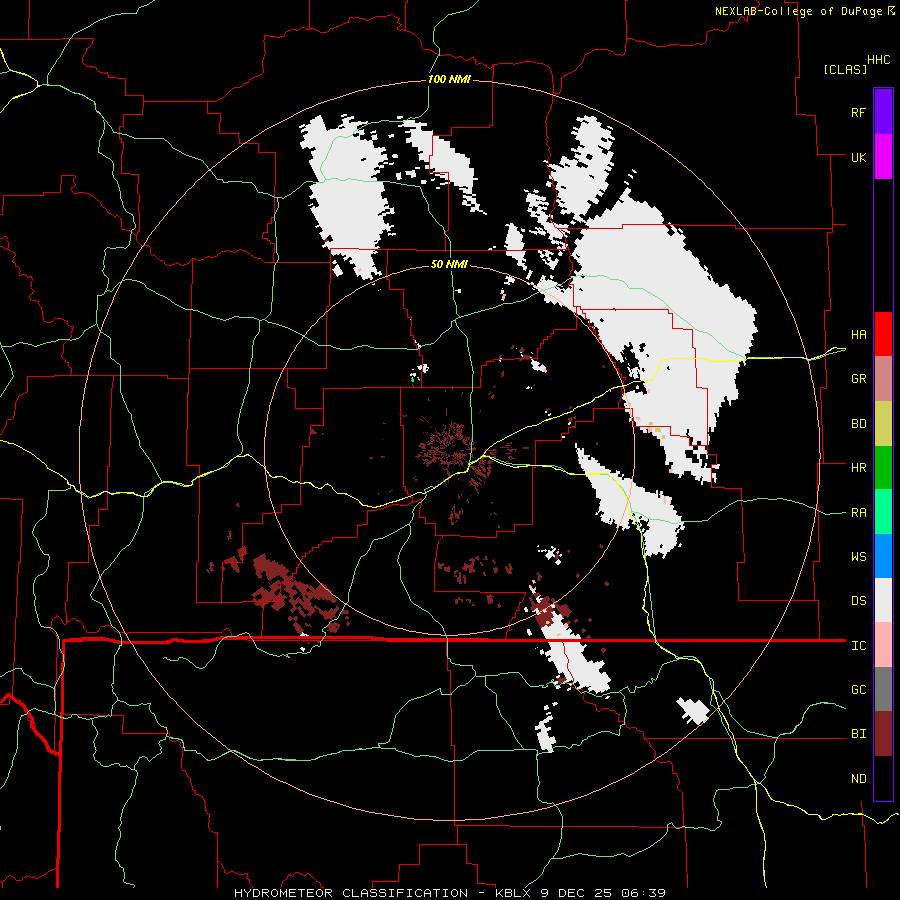This screenshot has height=900, width=900.
Task: Click the light pink IC legend swatch
Action: point(883,645)
